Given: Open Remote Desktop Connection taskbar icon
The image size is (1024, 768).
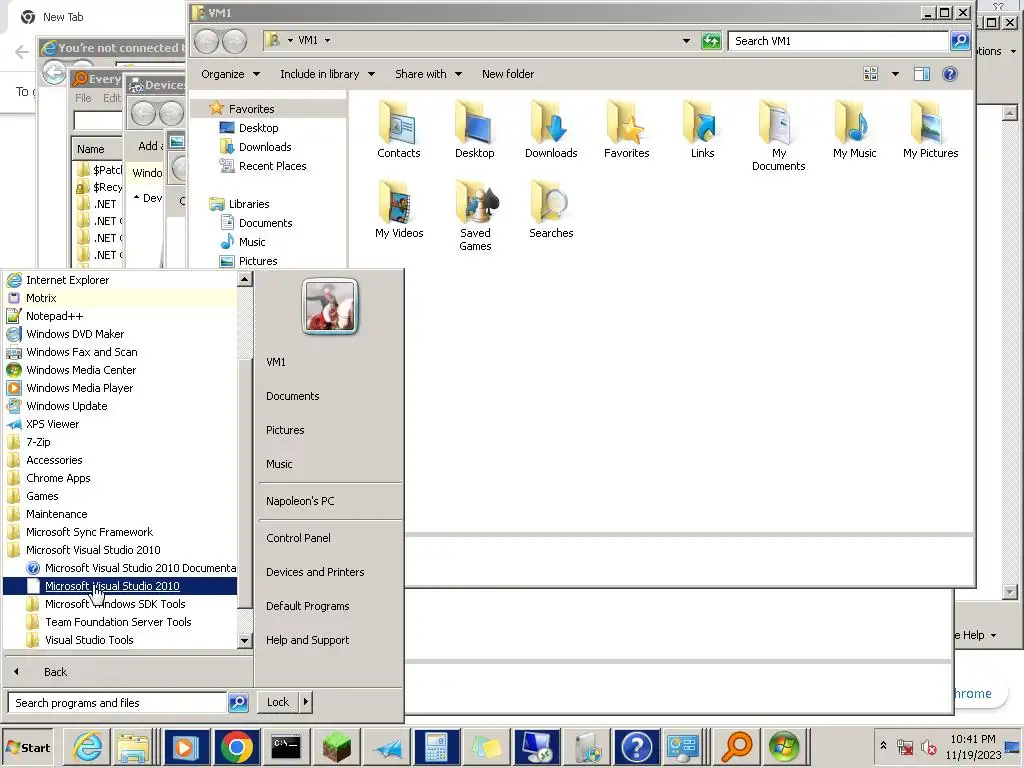Looking at the screenshot, I should click(536, 747).
